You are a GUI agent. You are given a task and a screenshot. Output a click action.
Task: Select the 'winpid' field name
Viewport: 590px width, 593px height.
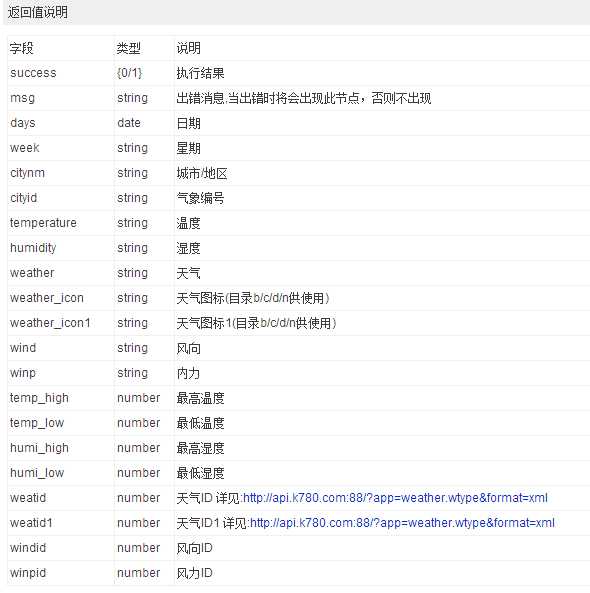28,573
